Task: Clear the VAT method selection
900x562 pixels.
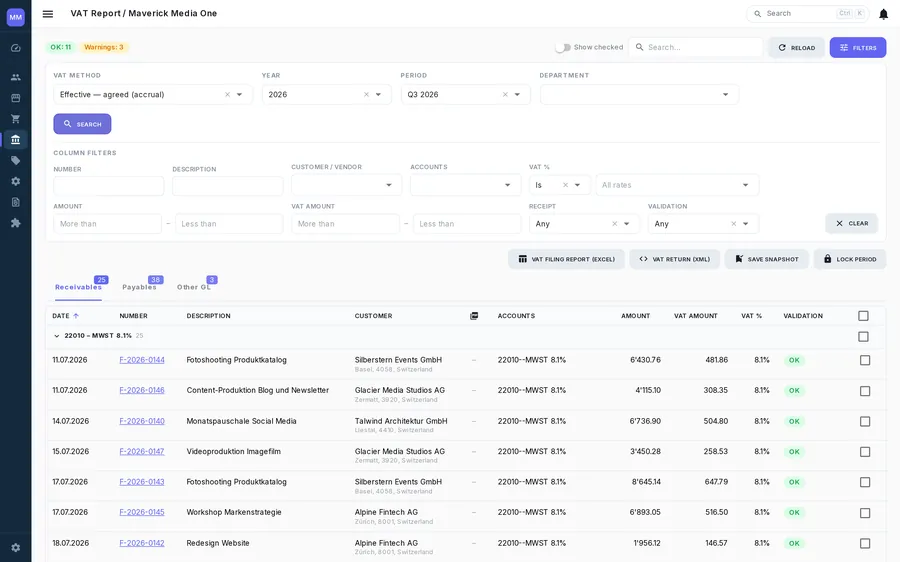Action: (x=227, y=95)
